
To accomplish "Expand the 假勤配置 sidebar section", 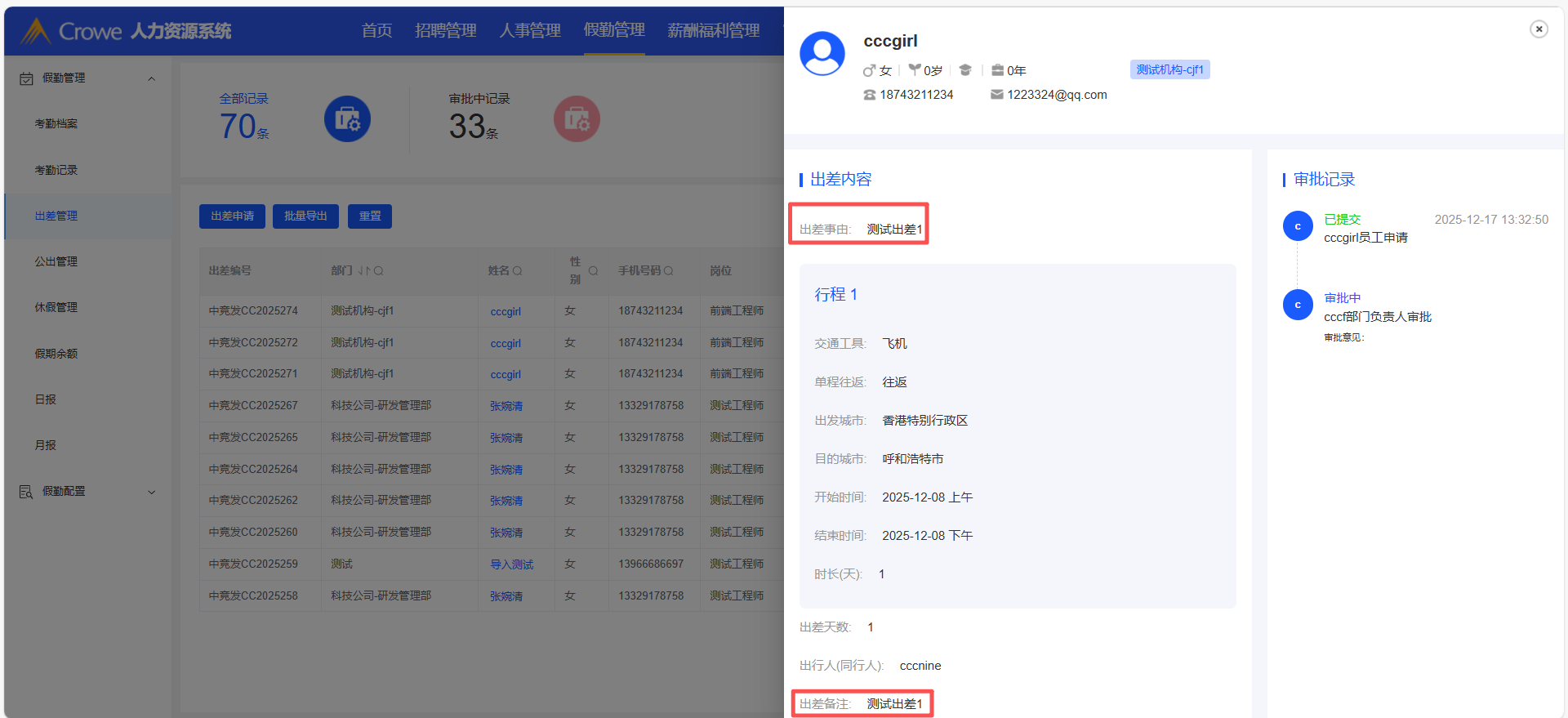I will click(x=151, y=492).
